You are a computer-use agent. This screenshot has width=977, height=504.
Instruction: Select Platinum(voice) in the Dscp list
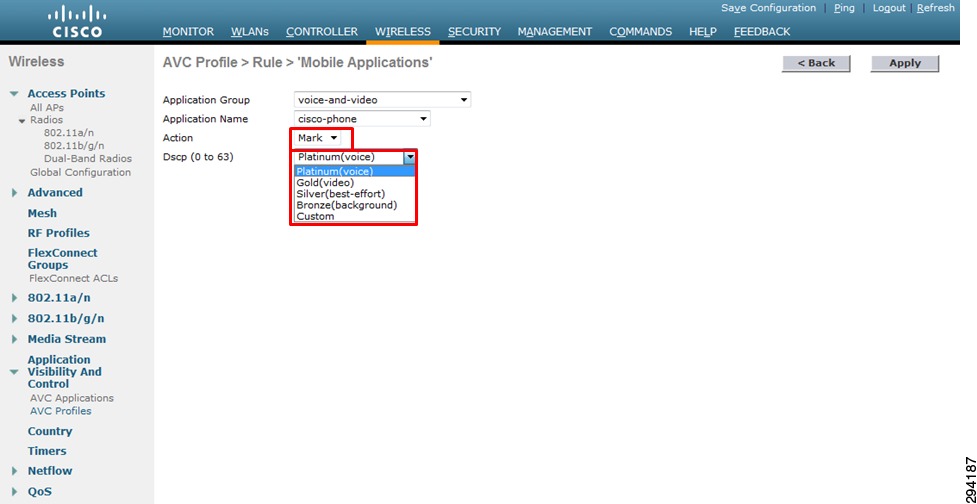click(x=355, y=171)
